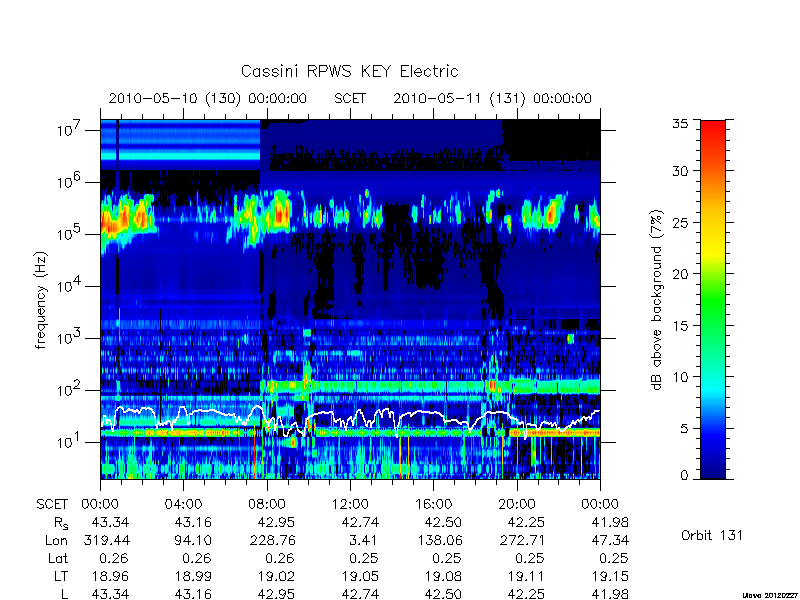Click the Lon value 228.76
800x600 pixels.
pos(272,540)
